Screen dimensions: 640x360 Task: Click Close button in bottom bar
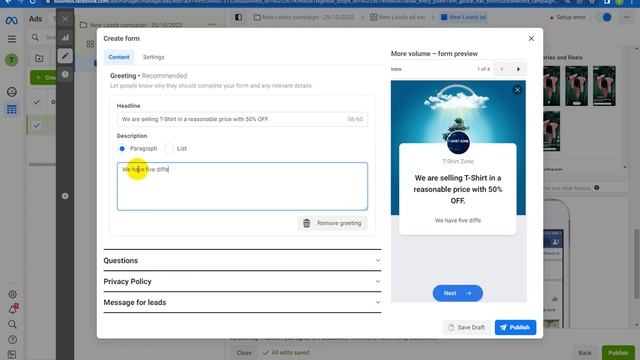(x=244, y=353)
